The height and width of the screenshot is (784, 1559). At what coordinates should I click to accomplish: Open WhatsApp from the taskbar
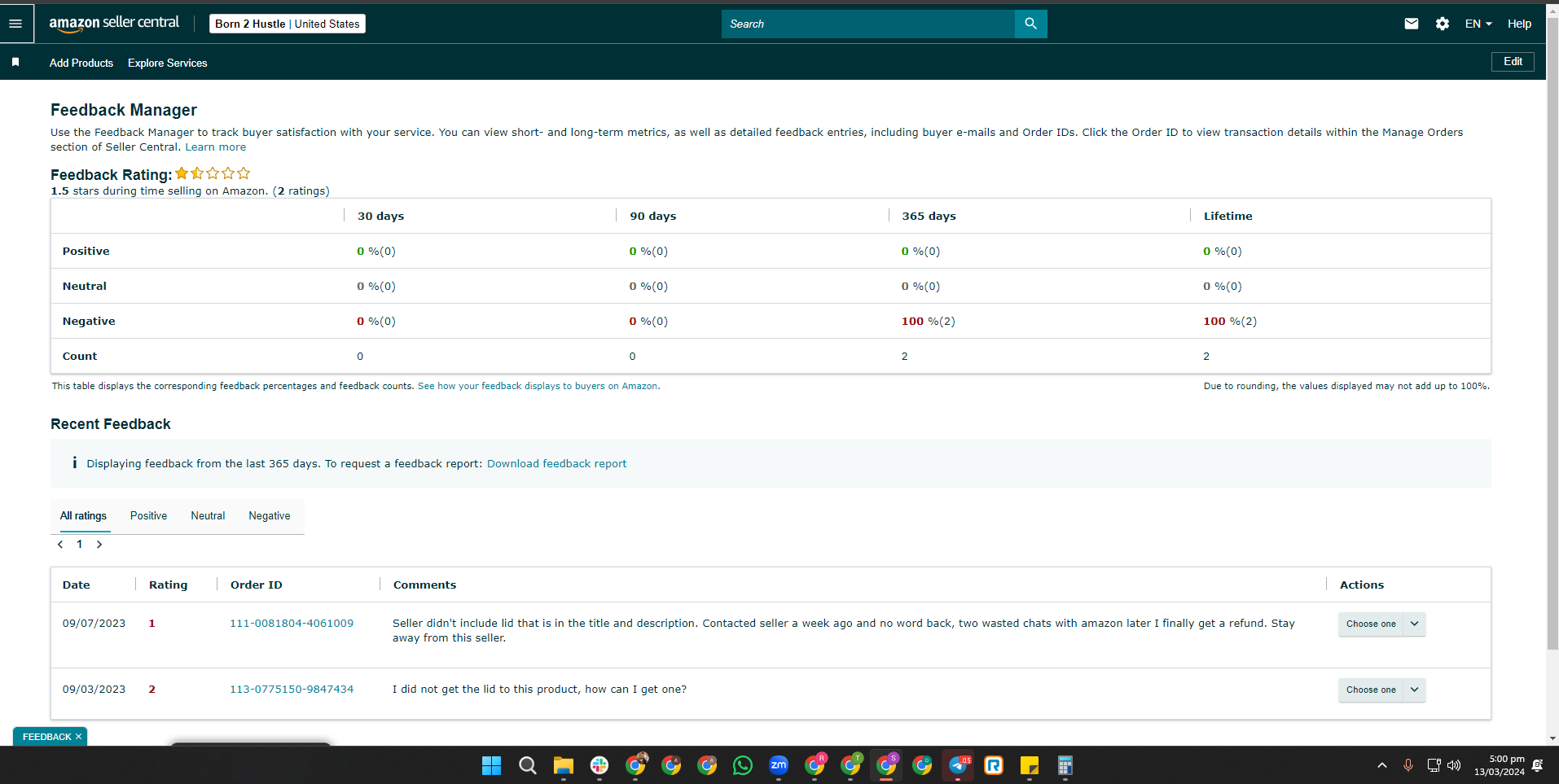pos(743,765)
